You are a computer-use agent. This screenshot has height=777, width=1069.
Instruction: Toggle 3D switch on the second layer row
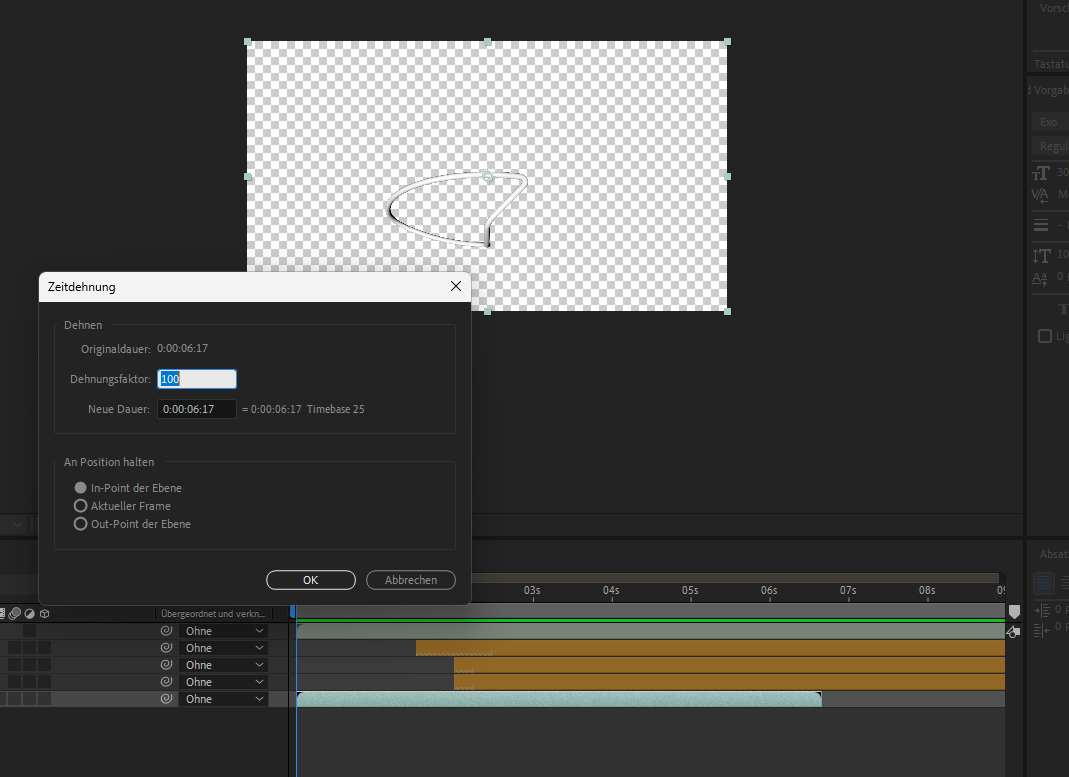point(44,648)
